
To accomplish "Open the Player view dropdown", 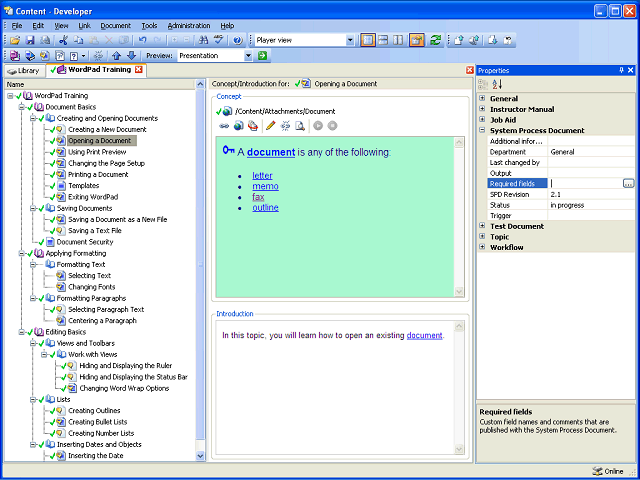I will [x=350, y=40].
